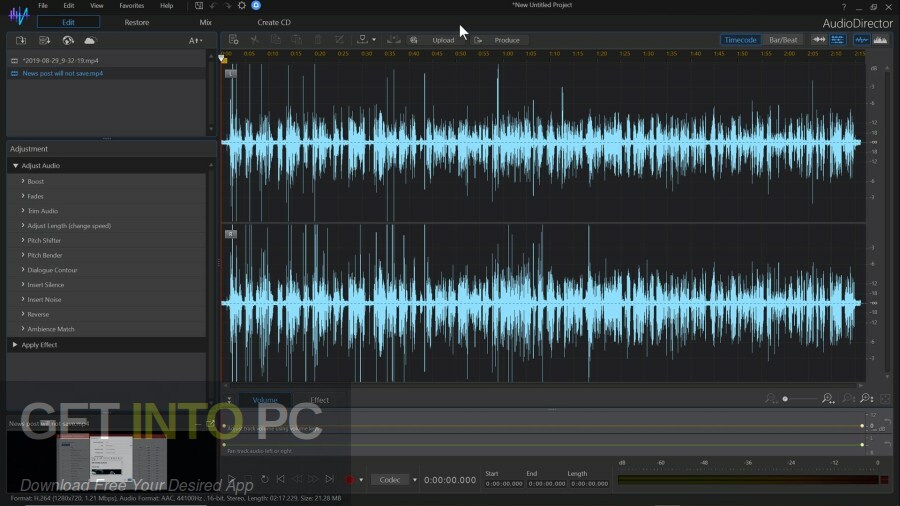Open the File menu
The height and width of the screenshot is (506, 900).
click(43, 6)
